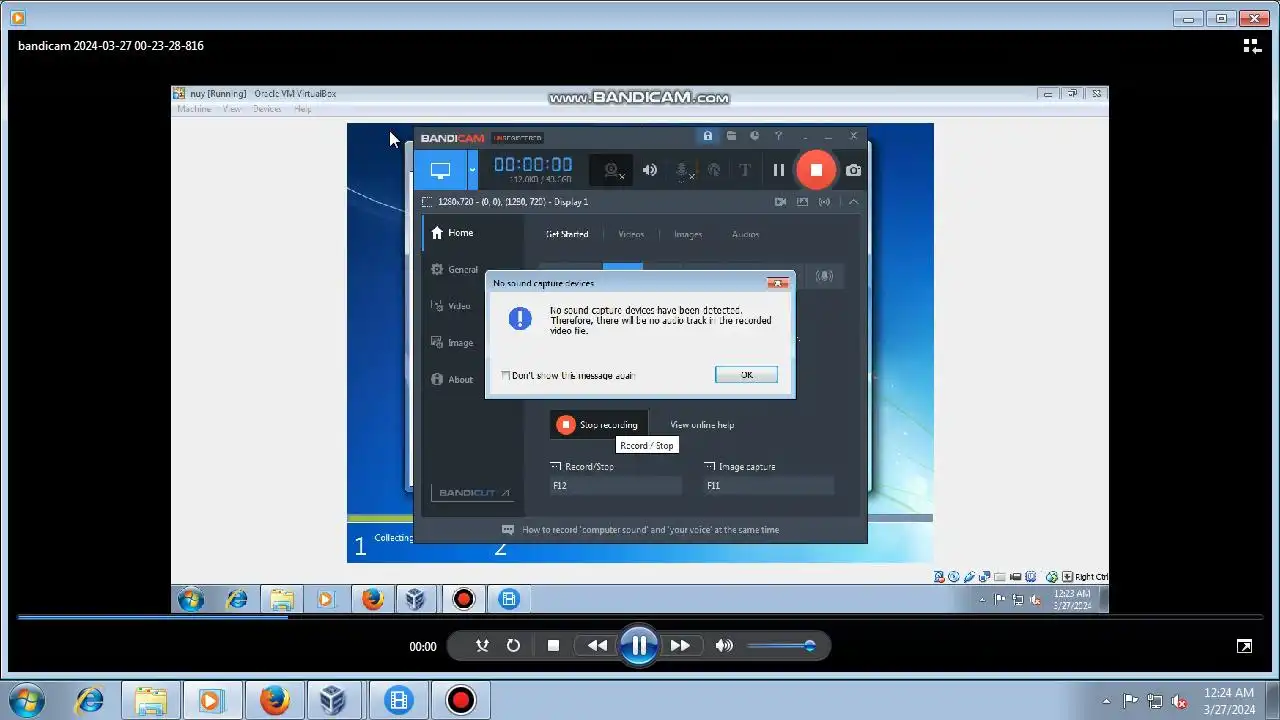Open the film strip app on host taskbar
The width and height of the screenshot is (1280, 720).
tap(398, 700)
